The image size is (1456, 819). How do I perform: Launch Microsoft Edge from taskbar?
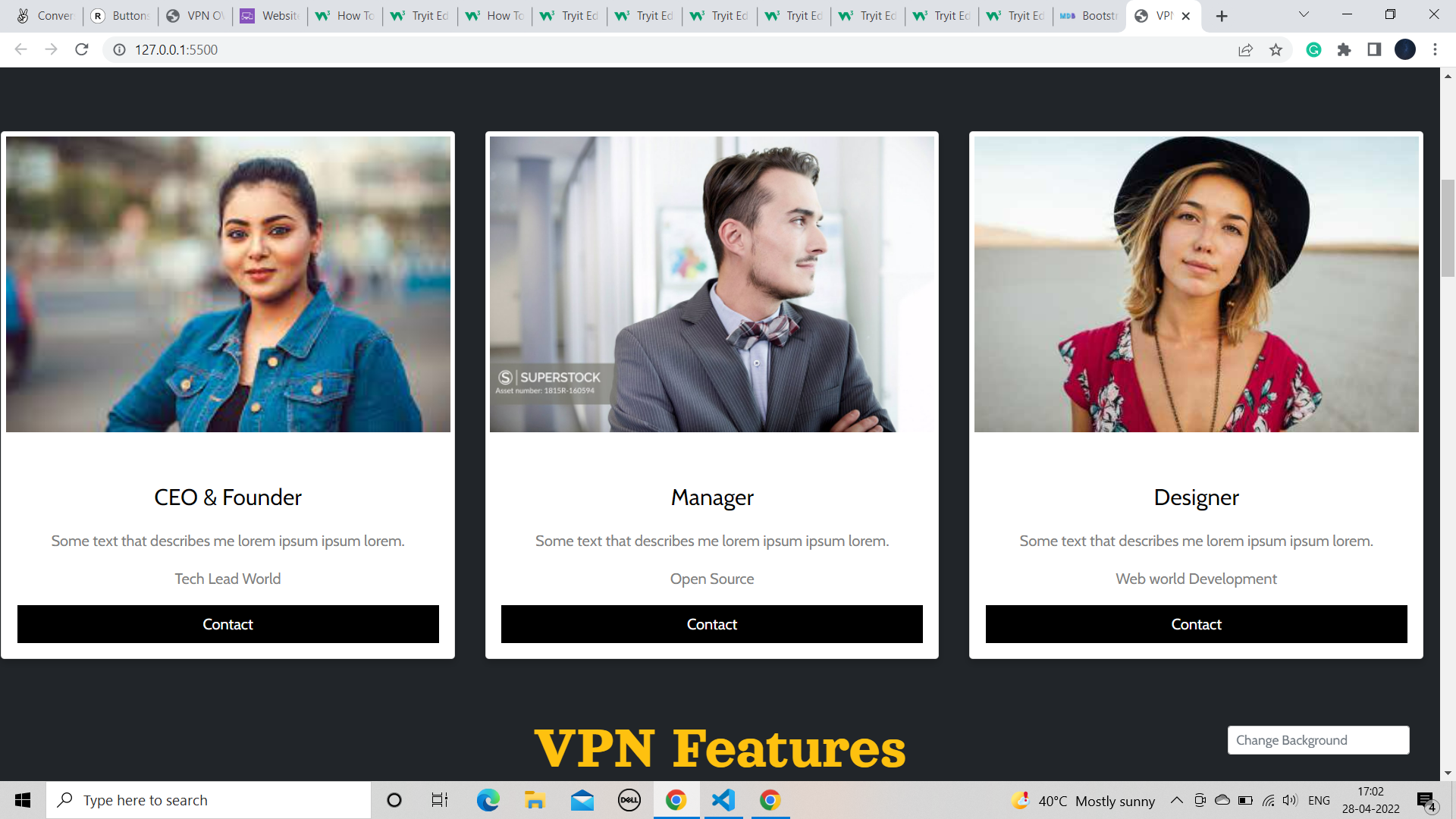(488, 800)
